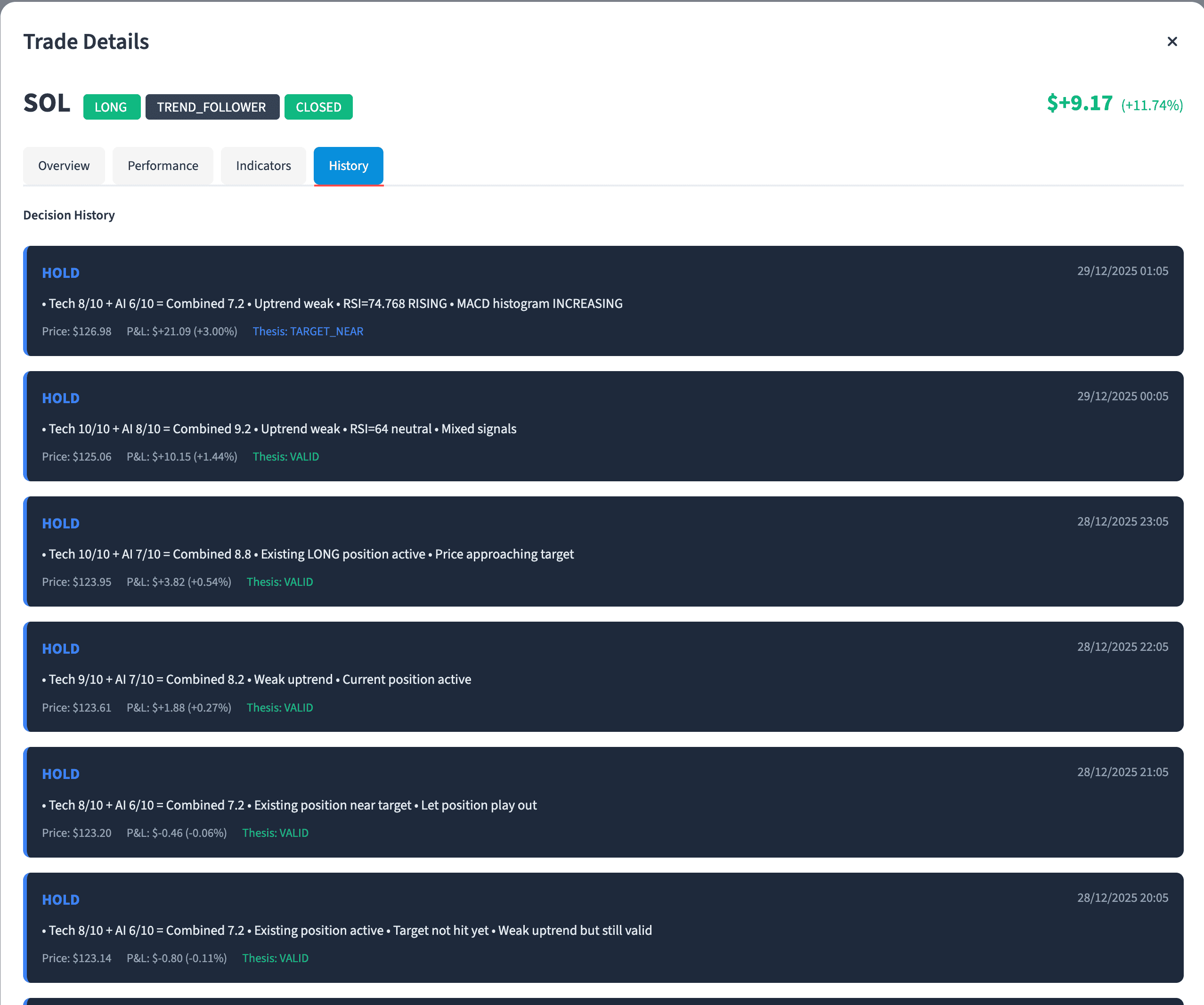The height and width of the screenshot is (1005, 1204).
Task: Click Thesis: VALID in the $123.14 entry
Action: (275, 958)
